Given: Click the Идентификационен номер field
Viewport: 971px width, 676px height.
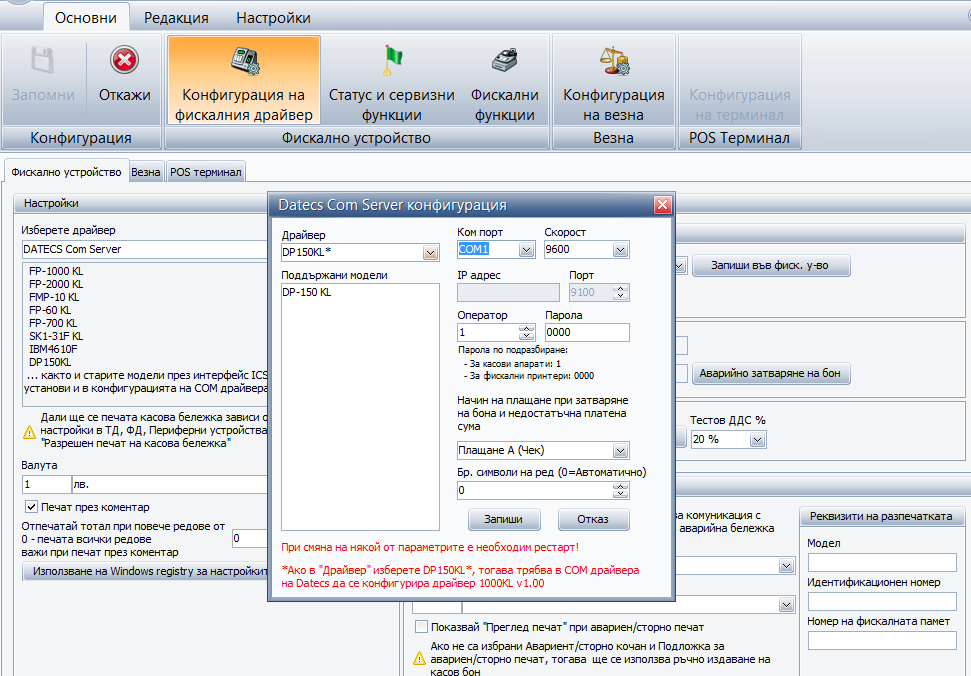Looking at the screenshot, I should point(882,601).
